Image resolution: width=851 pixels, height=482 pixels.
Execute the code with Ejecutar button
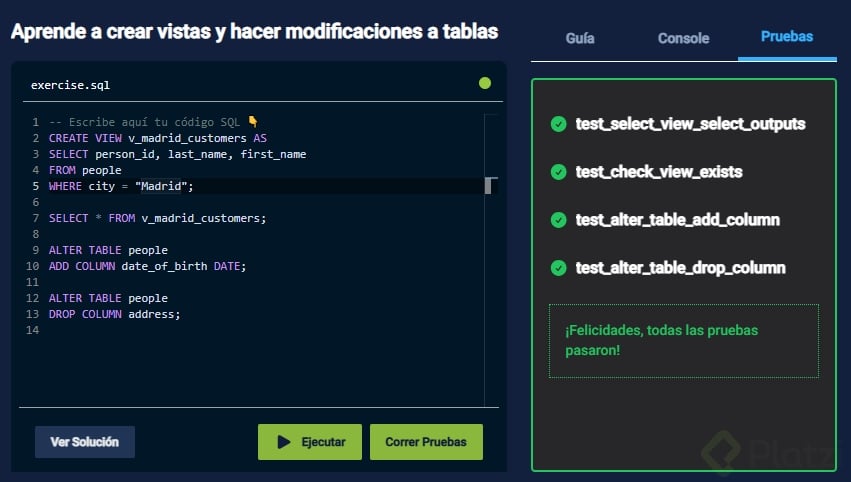click(310, 441)
